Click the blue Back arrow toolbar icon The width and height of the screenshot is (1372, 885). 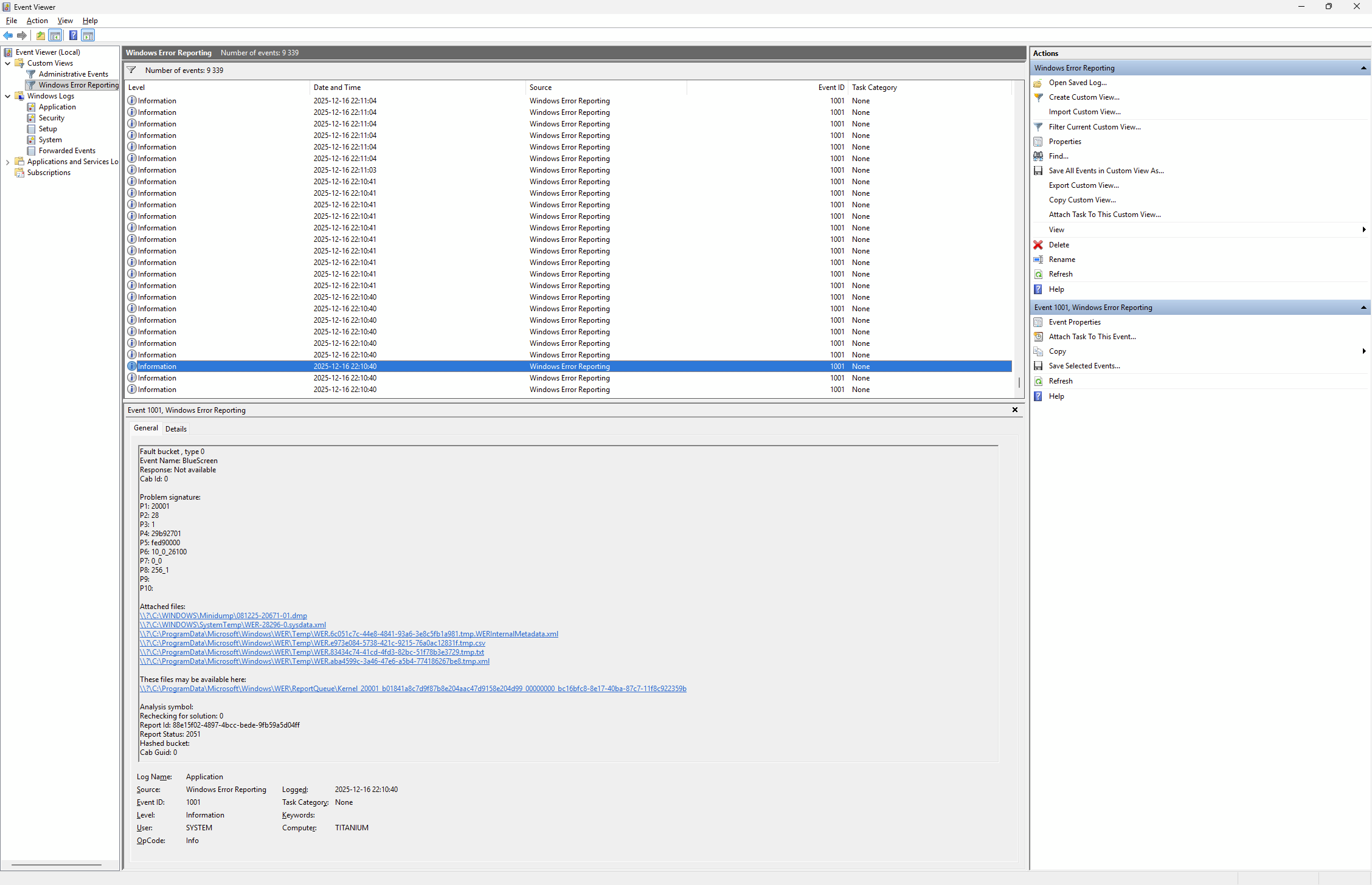[x=8, y=35]
